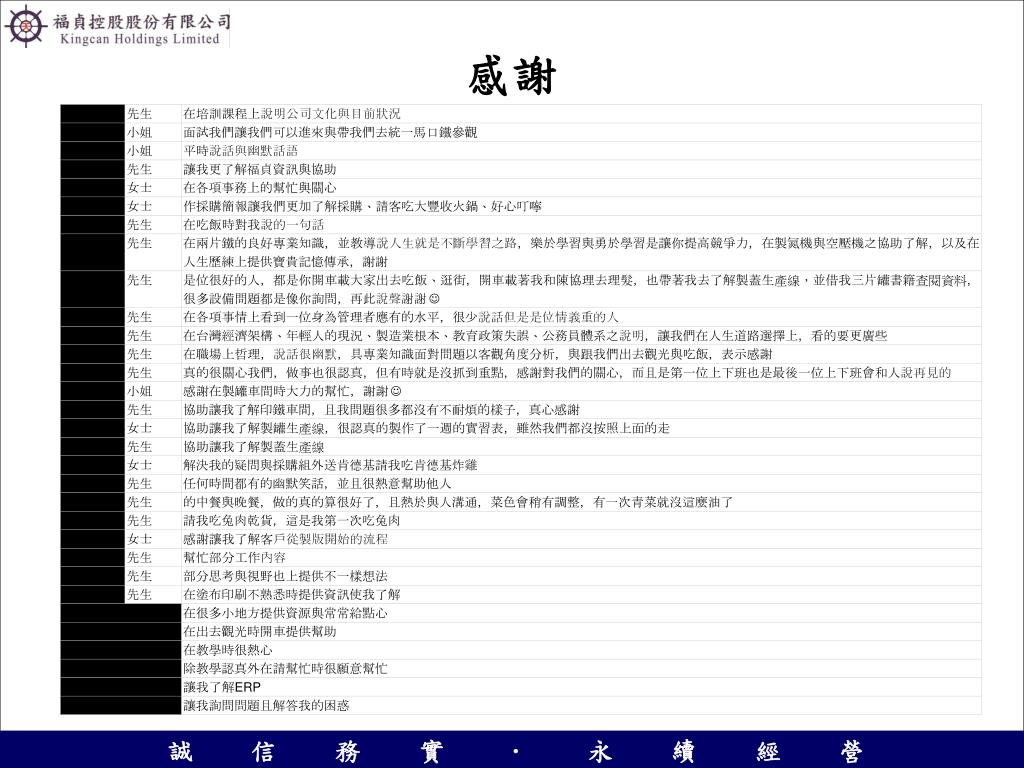The image size is (1024, 768).
Task: Select row 感謝讓我了解客戶從製版開始的流程
Action: [x=521, y=539]
